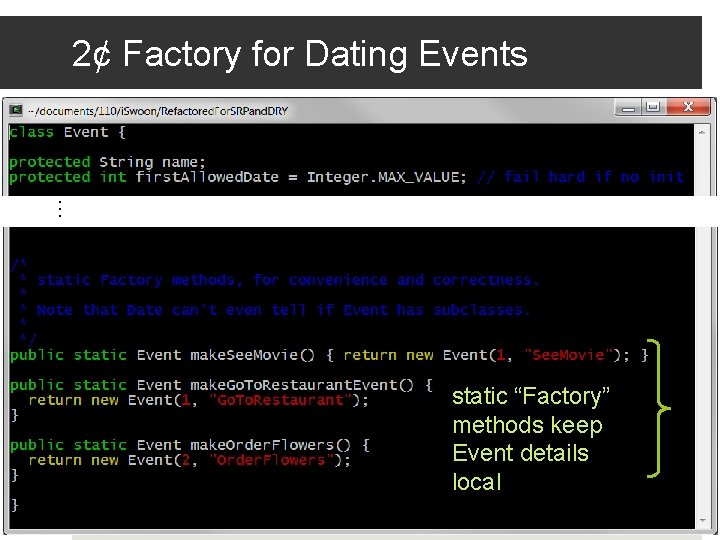Click the yellow 'static Factory methods' annotation
The height and width of the screenshot is (540, 720).
click(x=530, y=439)
